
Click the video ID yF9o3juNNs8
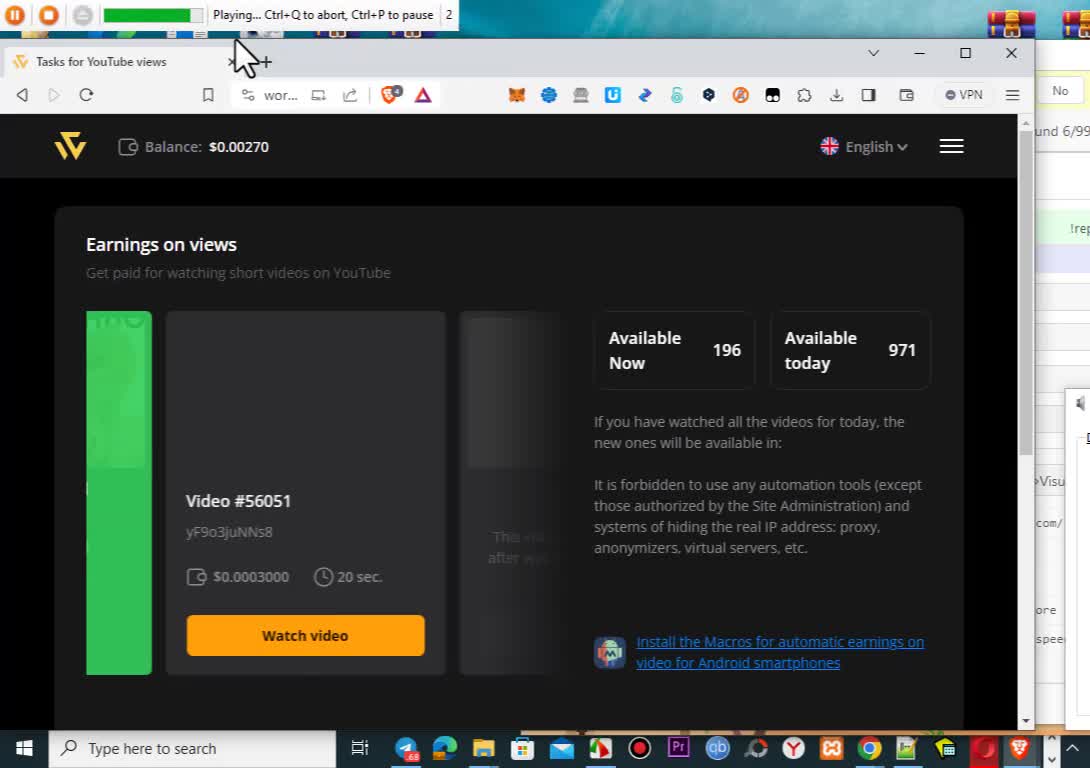229,532
